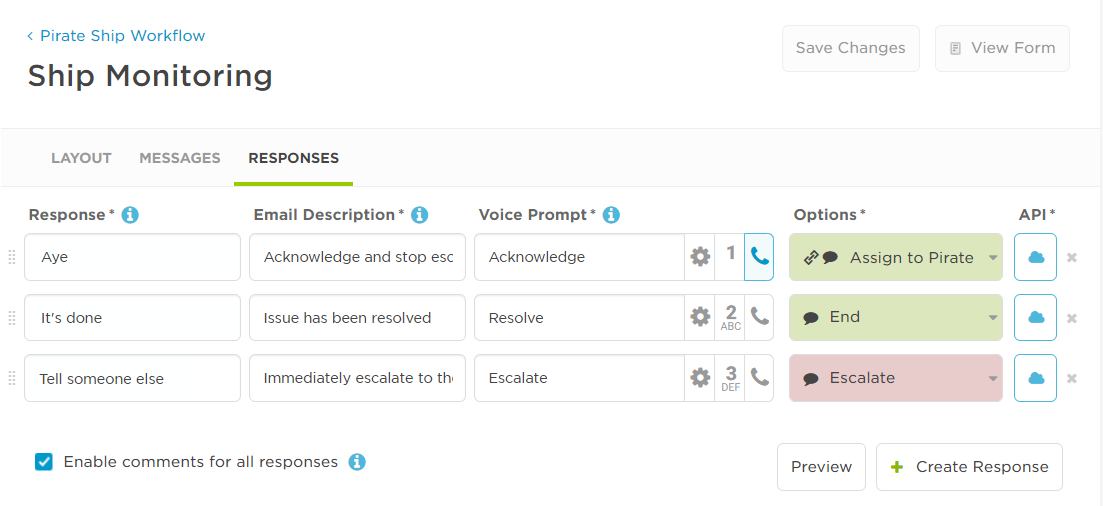The width and height of the screenshot is (1103, 506).
Task: Click the gear icon for Acknowledge voice prompt
Action: coord(700,257)
